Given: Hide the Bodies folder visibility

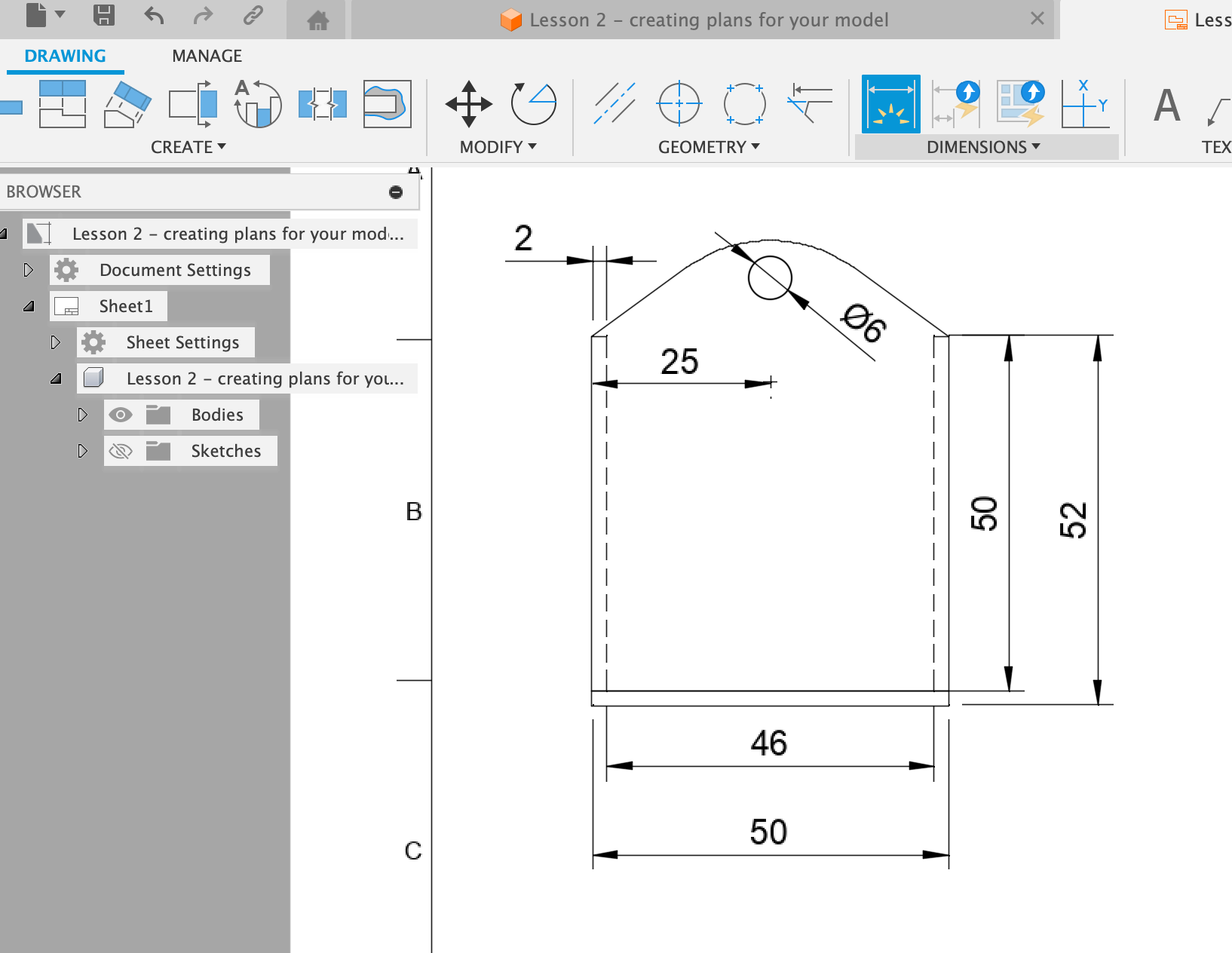Looking at the screenshot, I should pos(121,415).
